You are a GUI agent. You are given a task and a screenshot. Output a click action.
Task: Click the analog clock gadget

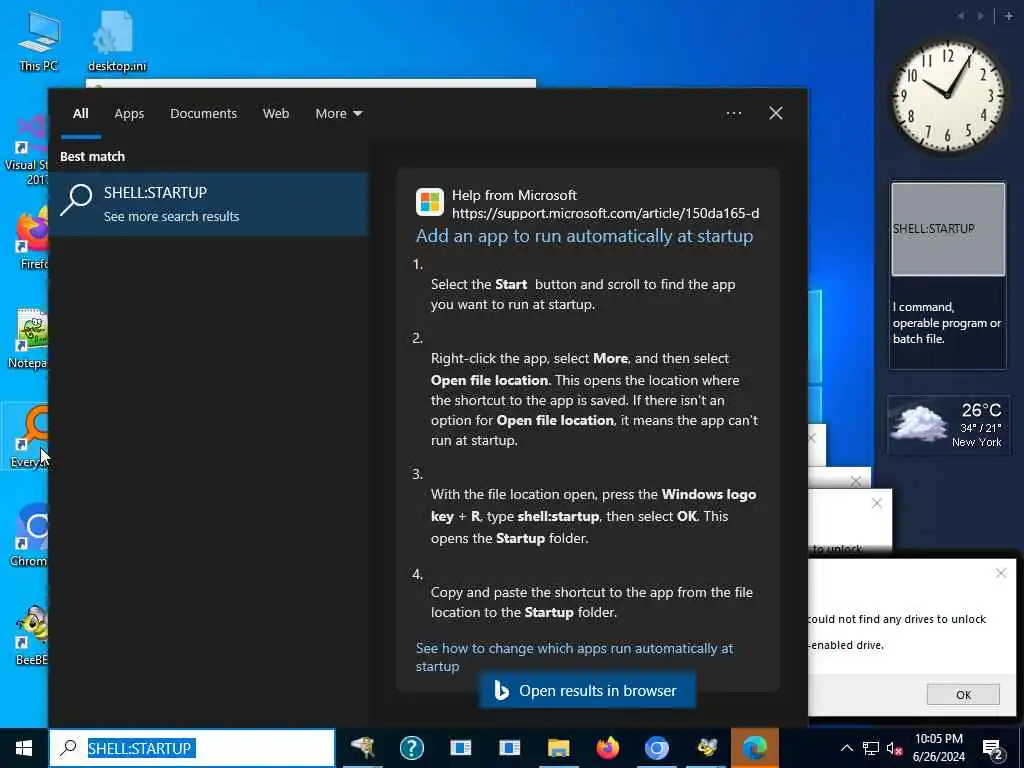pos(947,97)
